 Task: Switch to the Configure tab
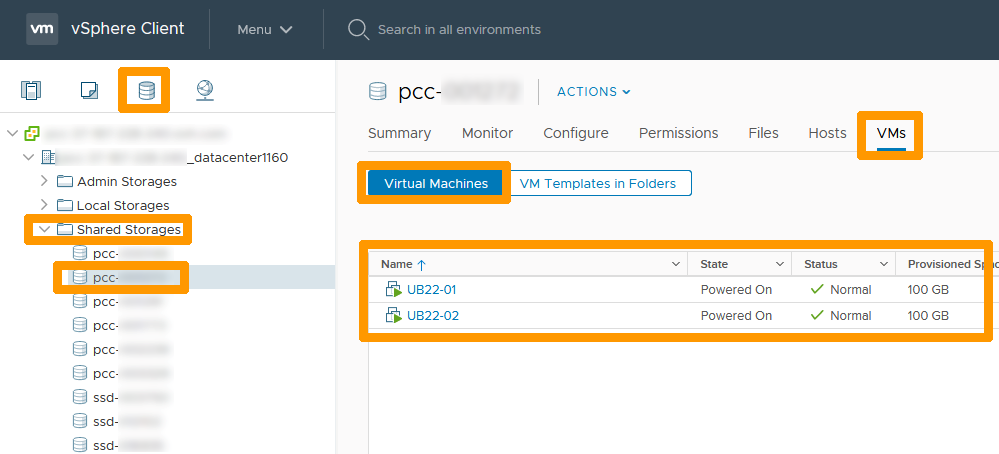click(x=575, y=133)
